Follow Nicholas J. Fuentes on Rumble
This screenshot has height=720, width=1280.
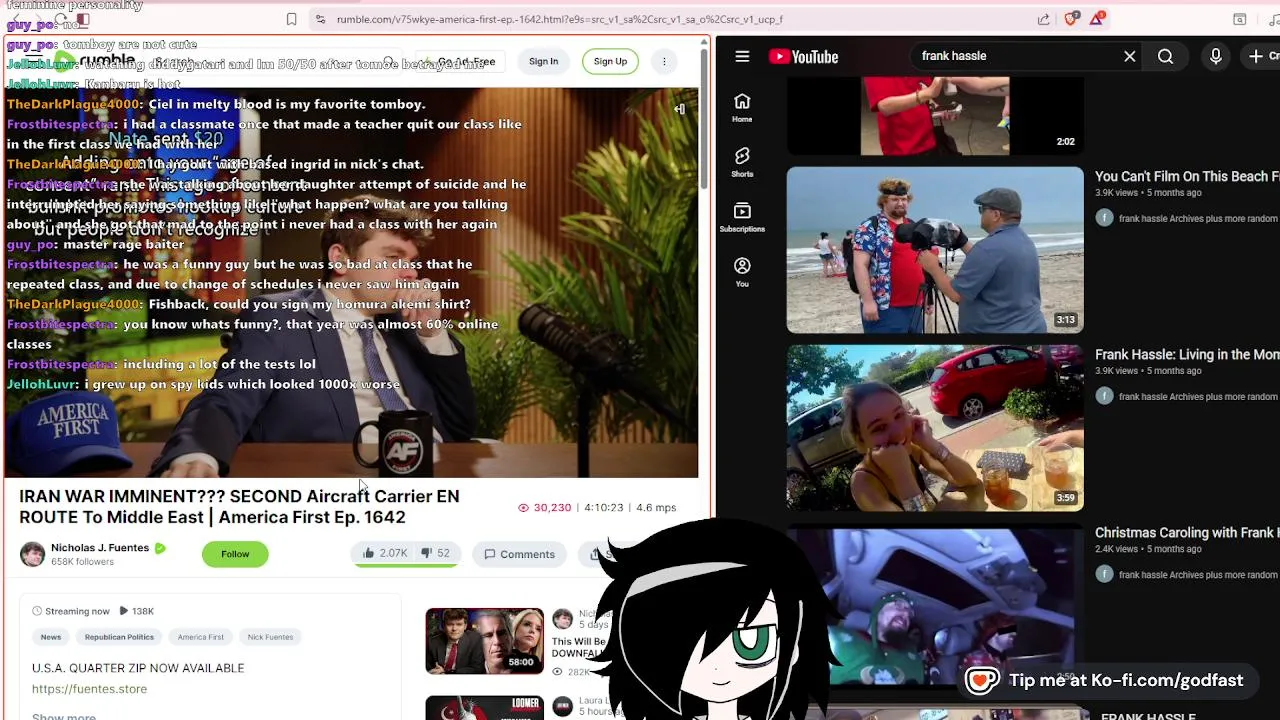[x=235, y=554]
